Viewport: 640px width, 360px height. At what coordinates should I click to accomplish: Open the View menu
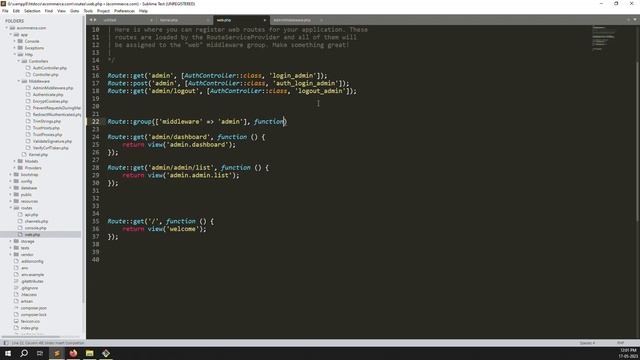(x=61, y=11)
